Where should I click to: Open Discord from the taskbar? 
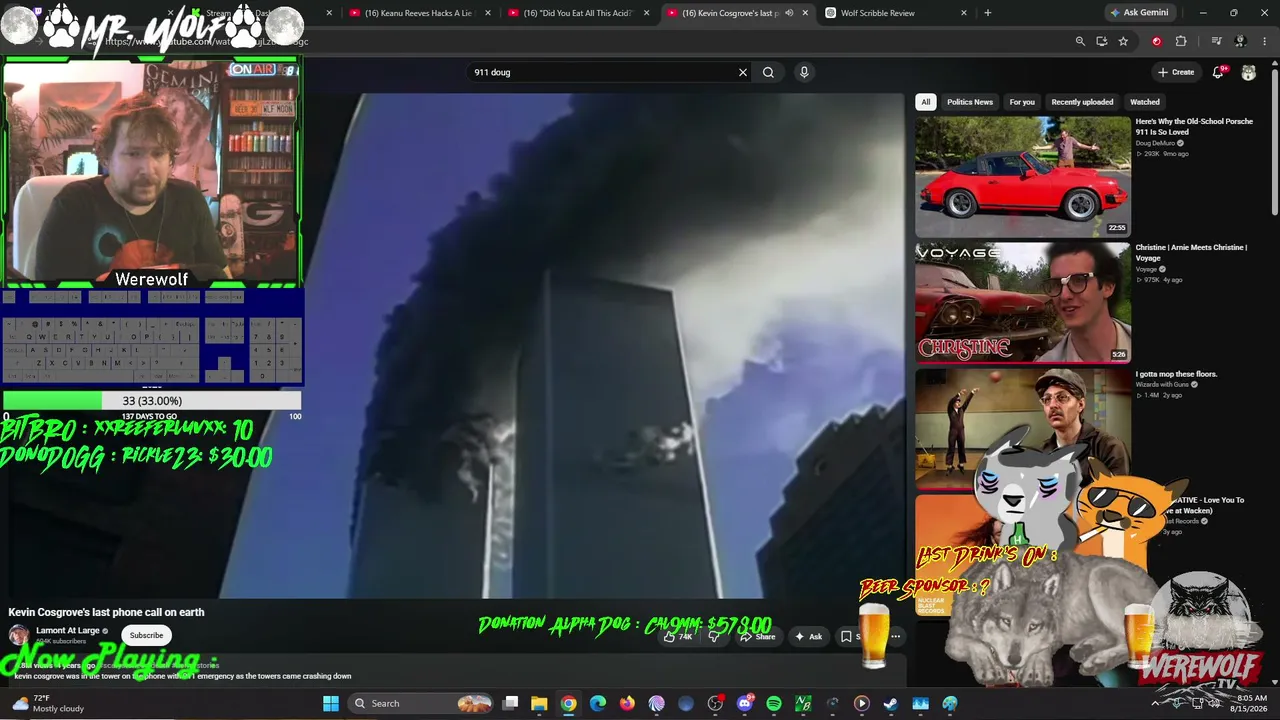click(745, 703)
